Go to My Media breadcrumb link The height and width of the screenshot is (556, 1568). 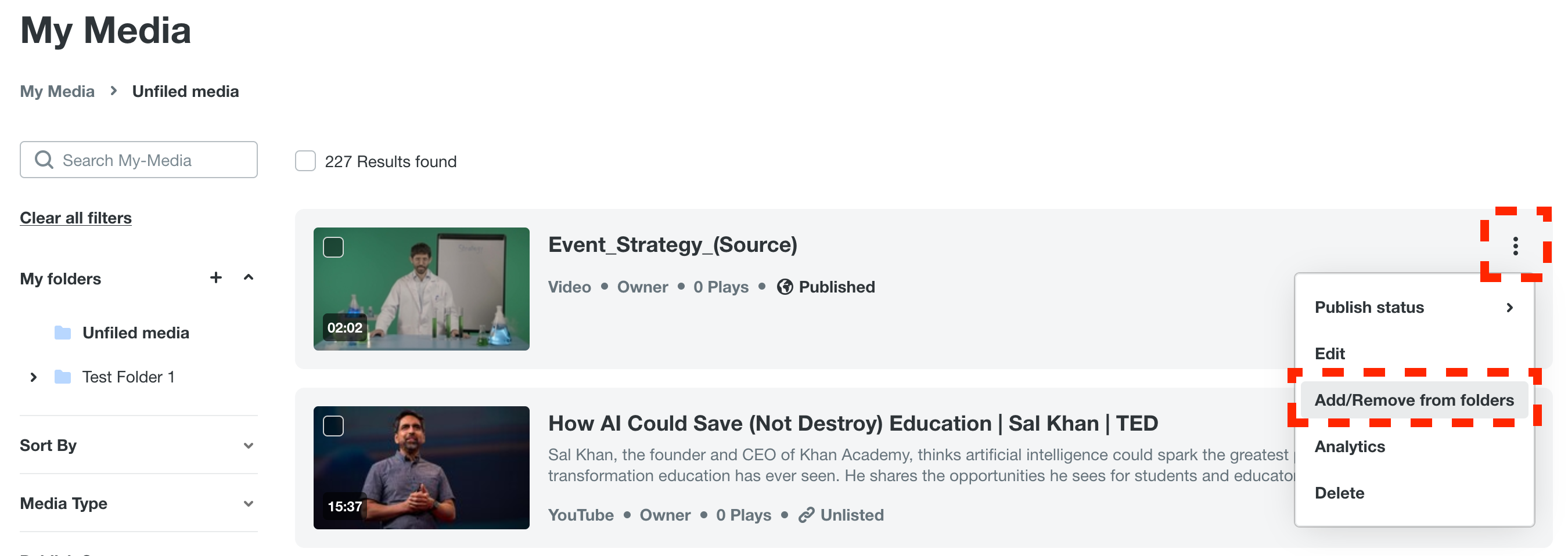click(x=57, y=91)
